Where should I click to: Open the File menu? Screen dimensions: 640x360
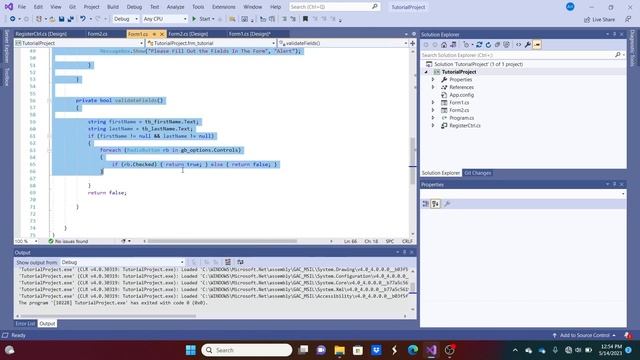point(22,7)
